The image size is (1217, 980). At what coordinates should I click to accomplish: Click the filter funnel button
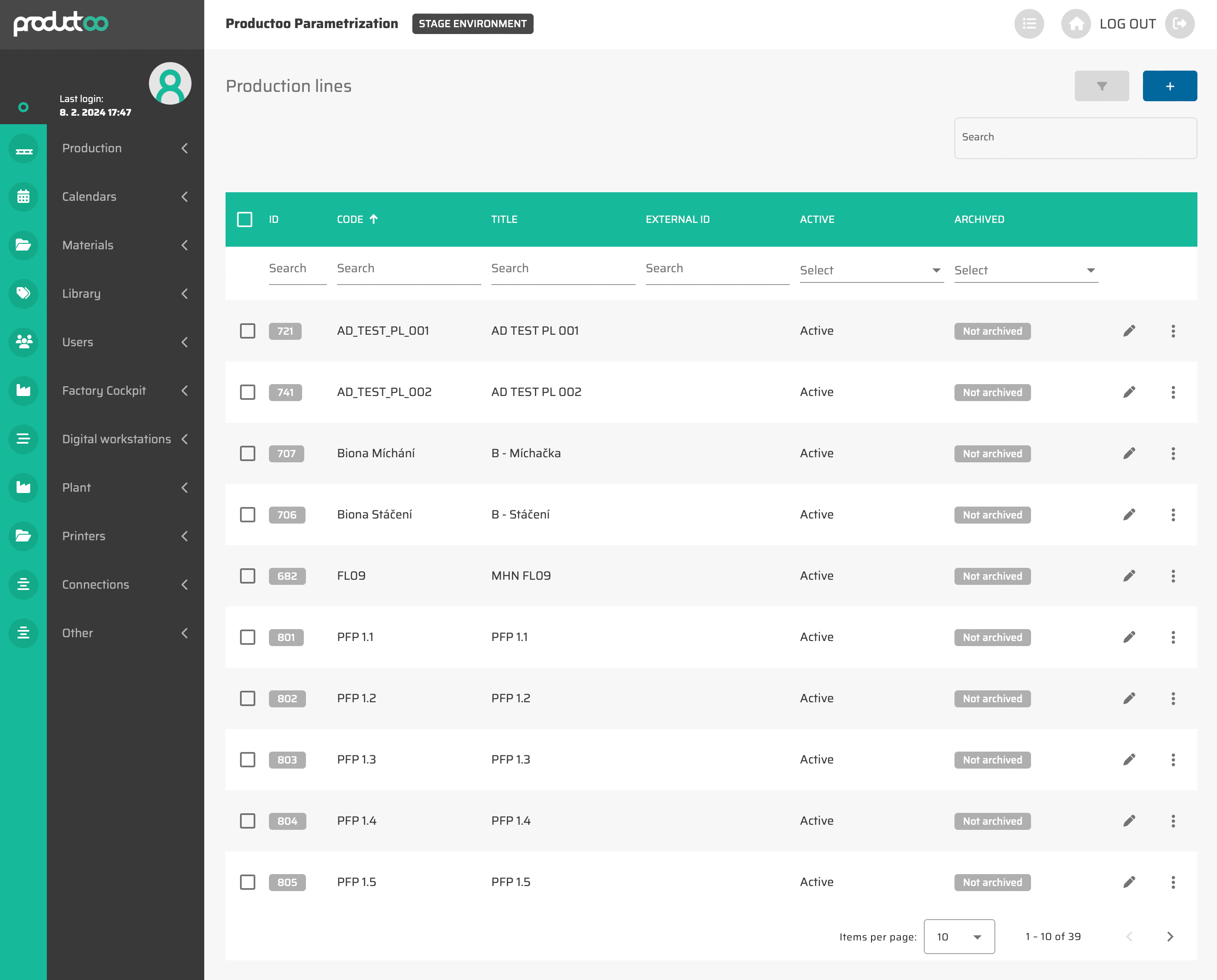(1101, 86)
